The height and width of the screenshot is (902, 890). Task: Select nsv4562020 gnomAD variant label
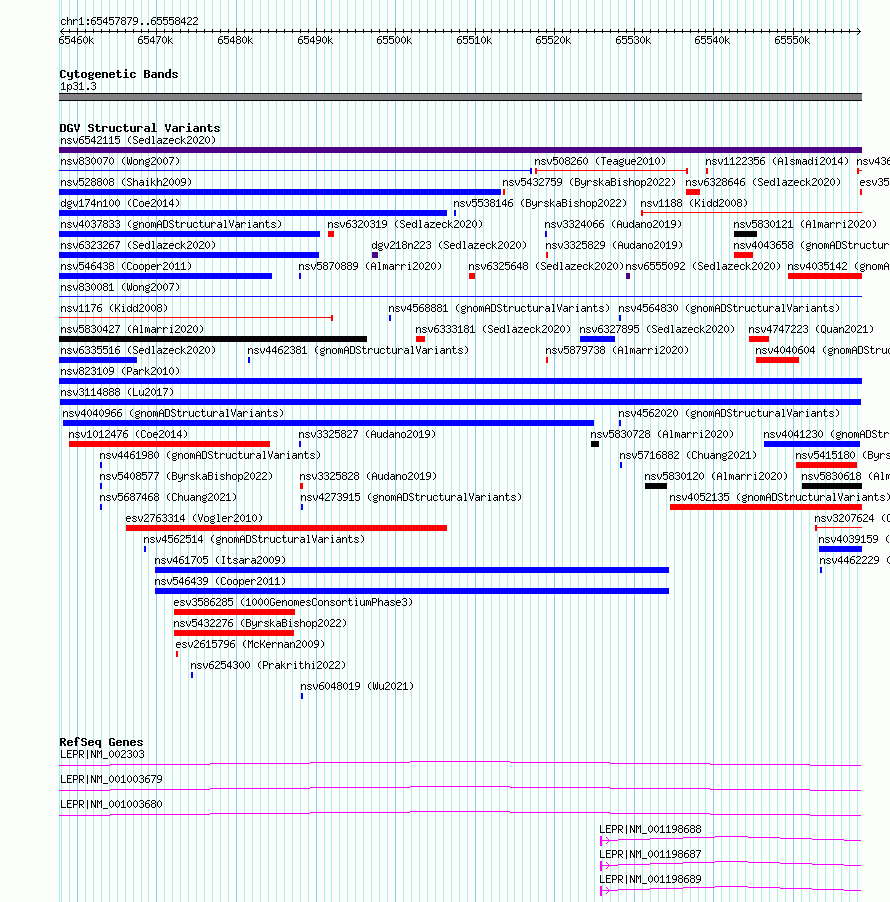pos(729,414)
